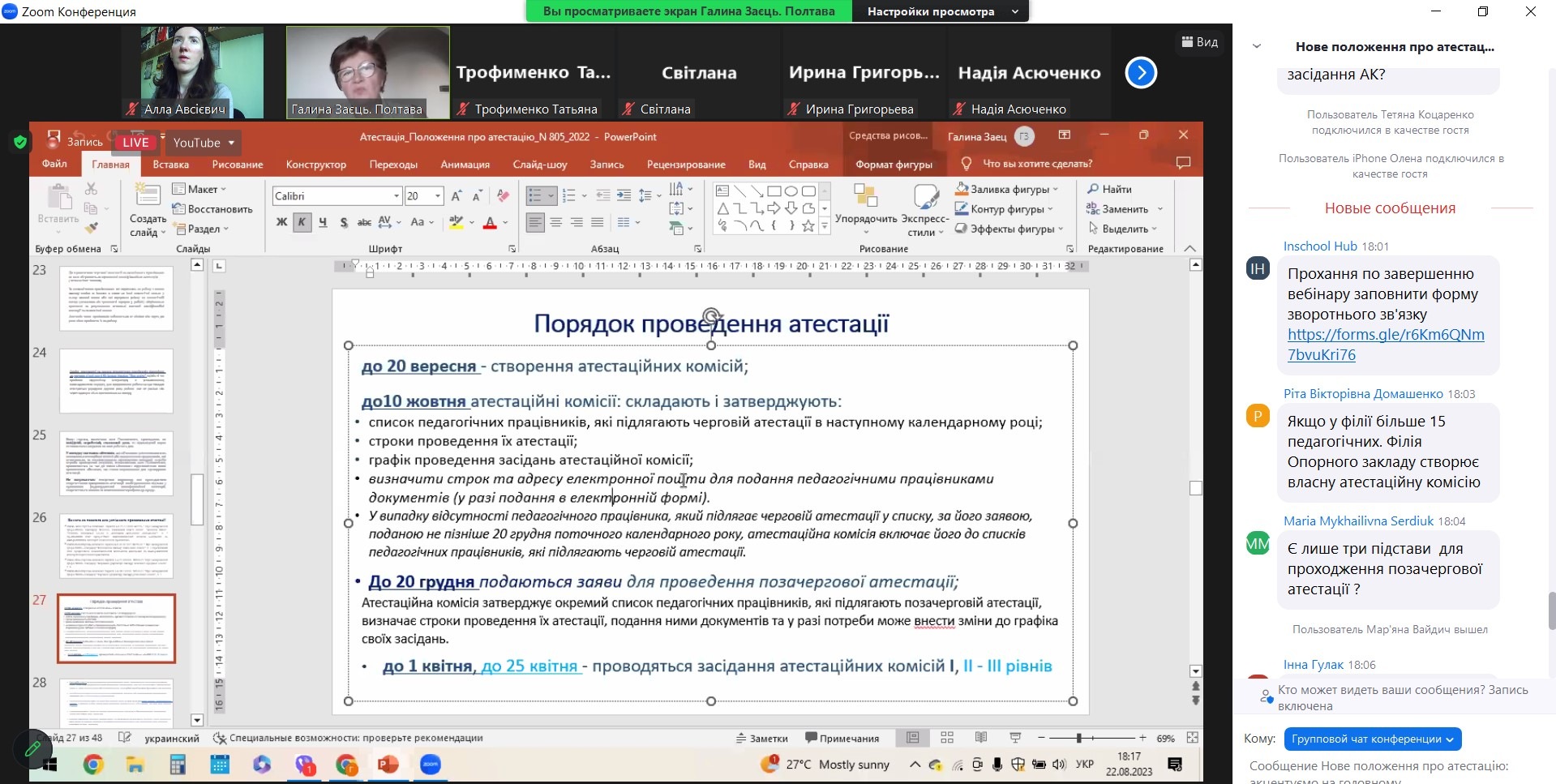This screenshot has width=1556, height=784.
Task: Open the Анимация ribbon tab
Action: click(x=465, y=165)
